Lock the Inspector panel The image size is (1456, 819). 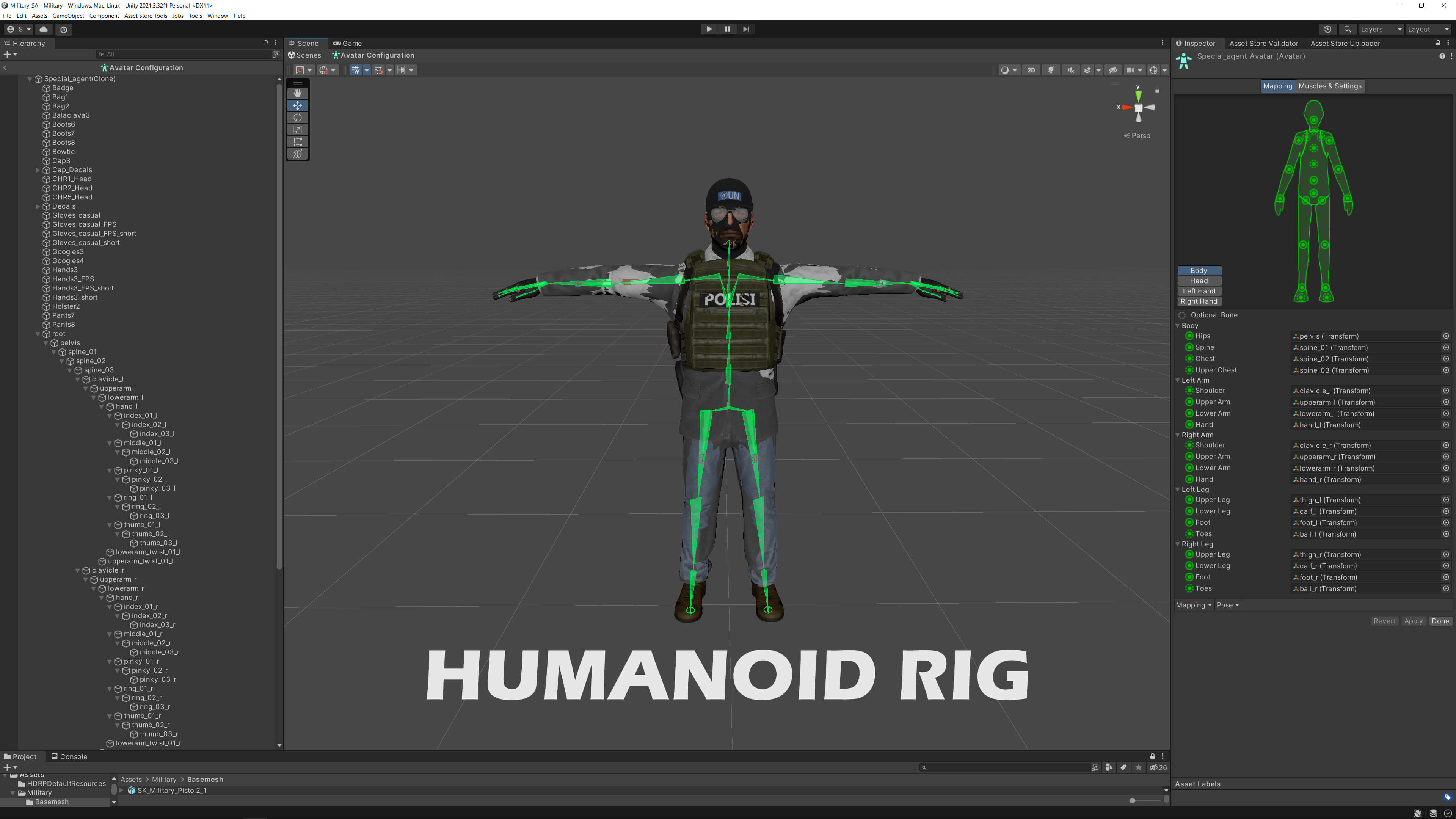click(x=1438, y=44)
